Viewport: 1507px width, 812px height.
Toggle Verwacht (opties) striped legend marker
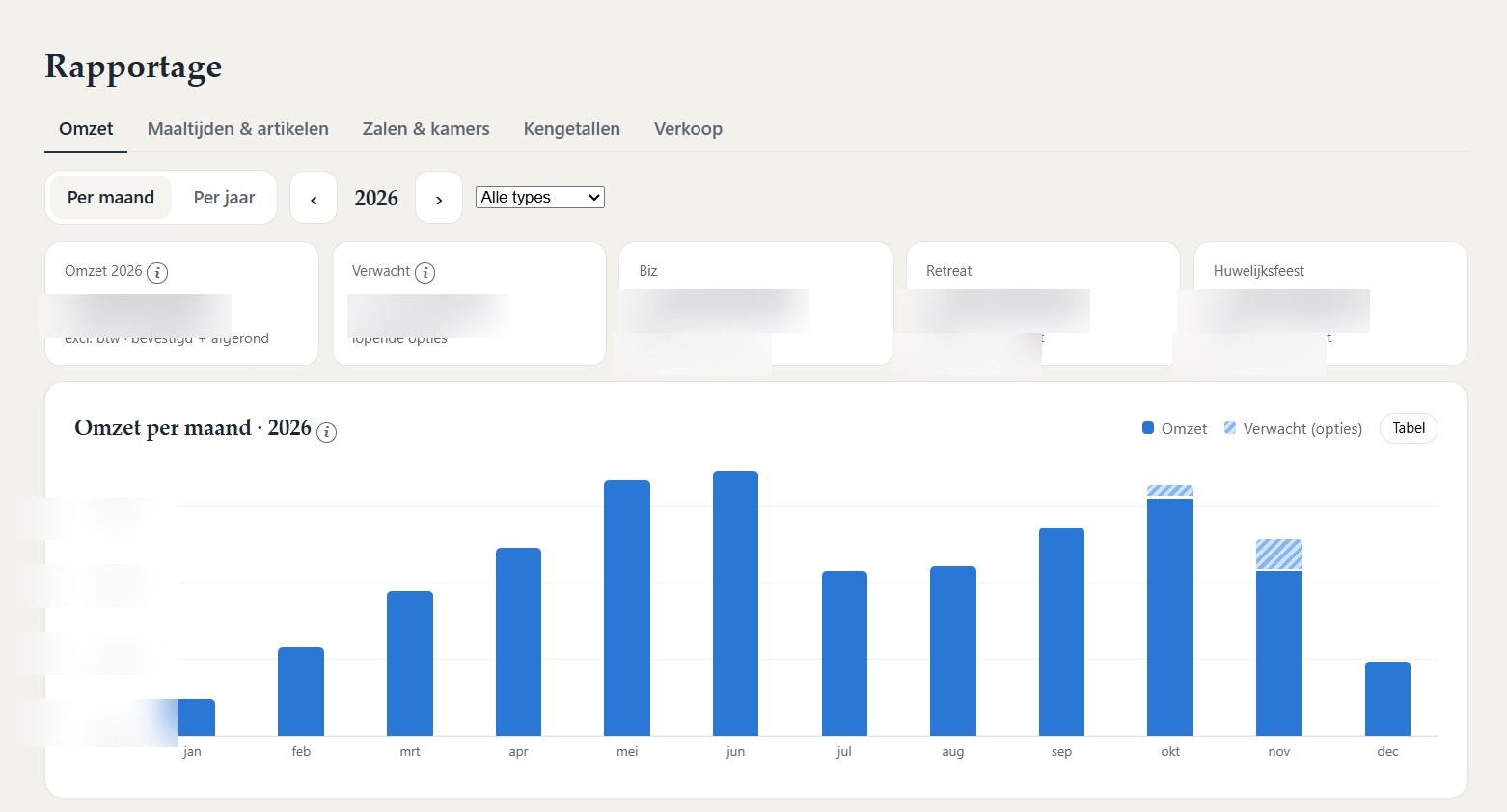coord(1230,428)
